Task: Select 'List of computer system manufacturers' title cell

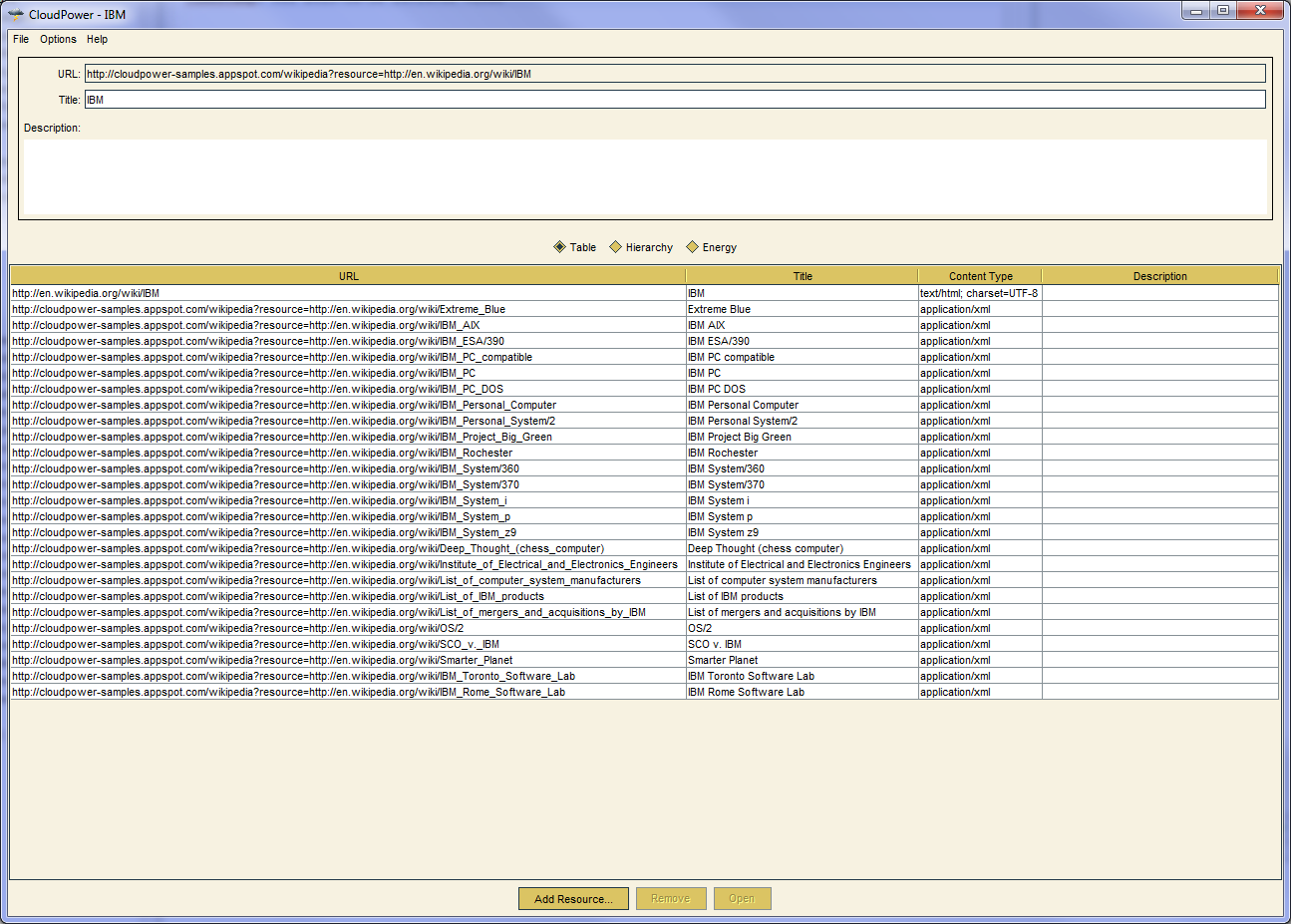Action: coord(802,580)
